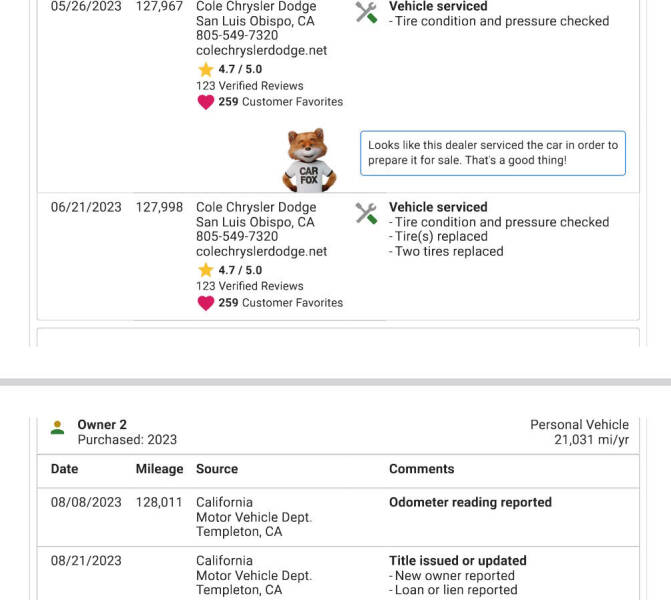Image resolution: width=671 pixels, height=600 pixels.
Task: Click the yellow star rating in 06/21/2023 entry
Action: pyautogui.click(x=206, y=270)
